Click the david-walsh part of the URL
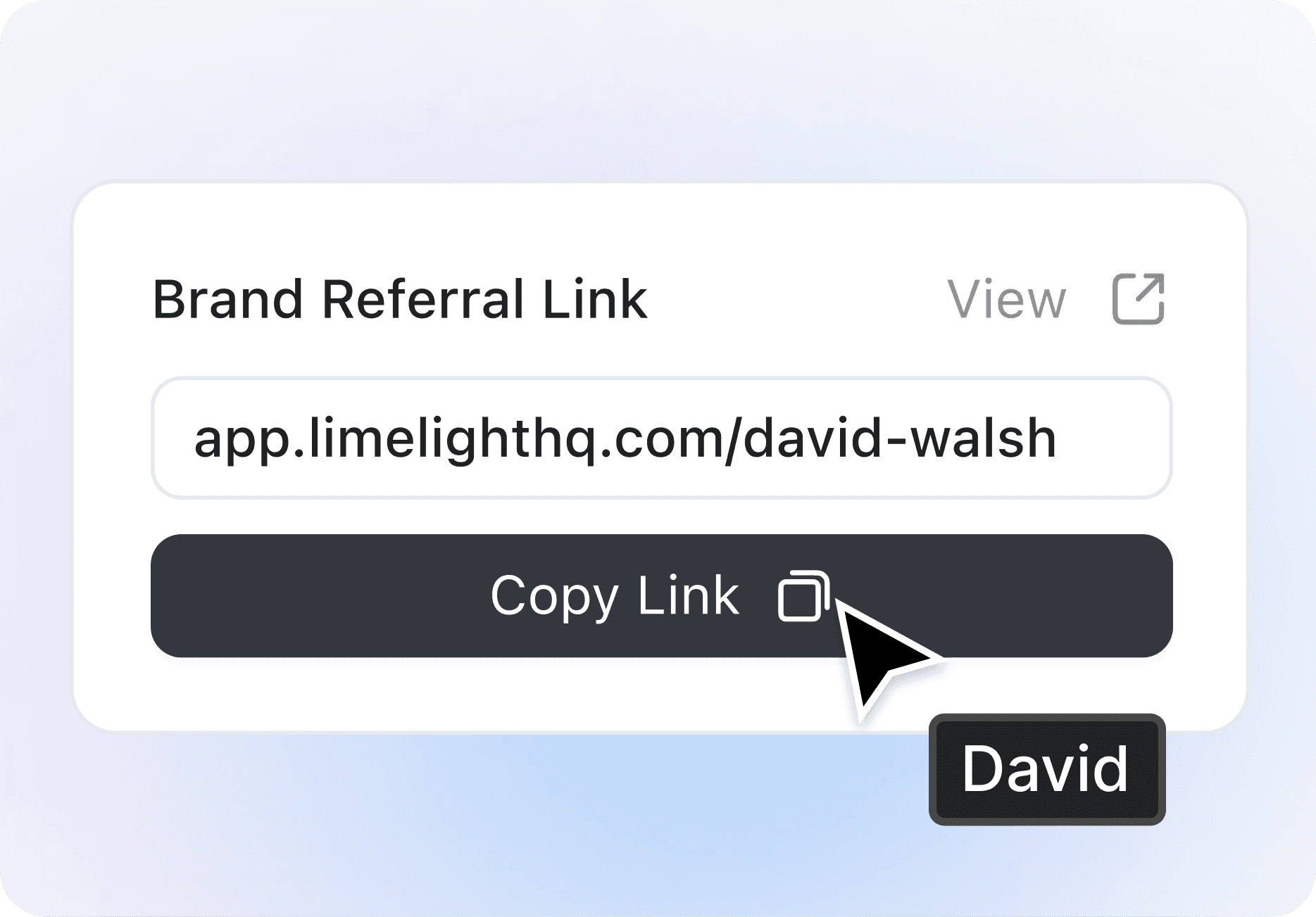The height and width of the screenshot is (917, 1316). pyautogui.click(x=899, y=438)
